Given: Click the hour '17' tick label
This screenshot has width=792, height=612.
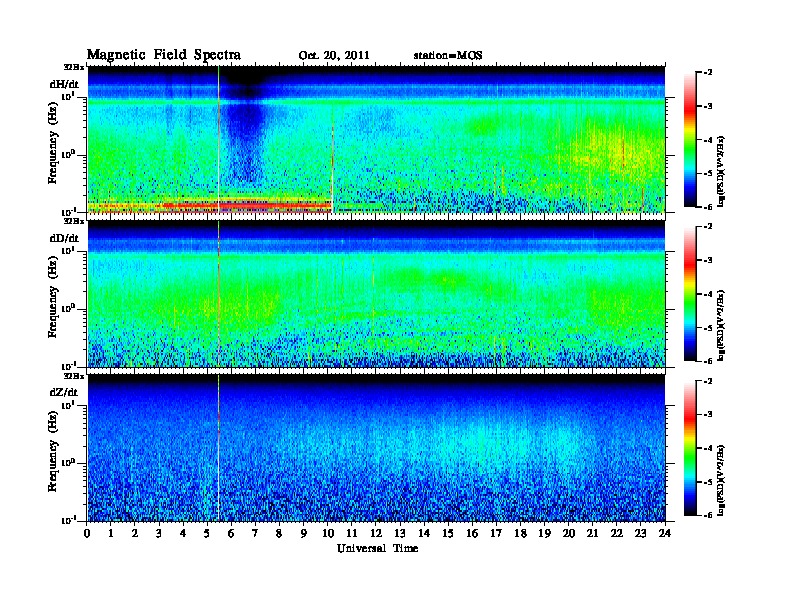Looking at the screenshot, I should pyautogui.click(x=496, y=533).
